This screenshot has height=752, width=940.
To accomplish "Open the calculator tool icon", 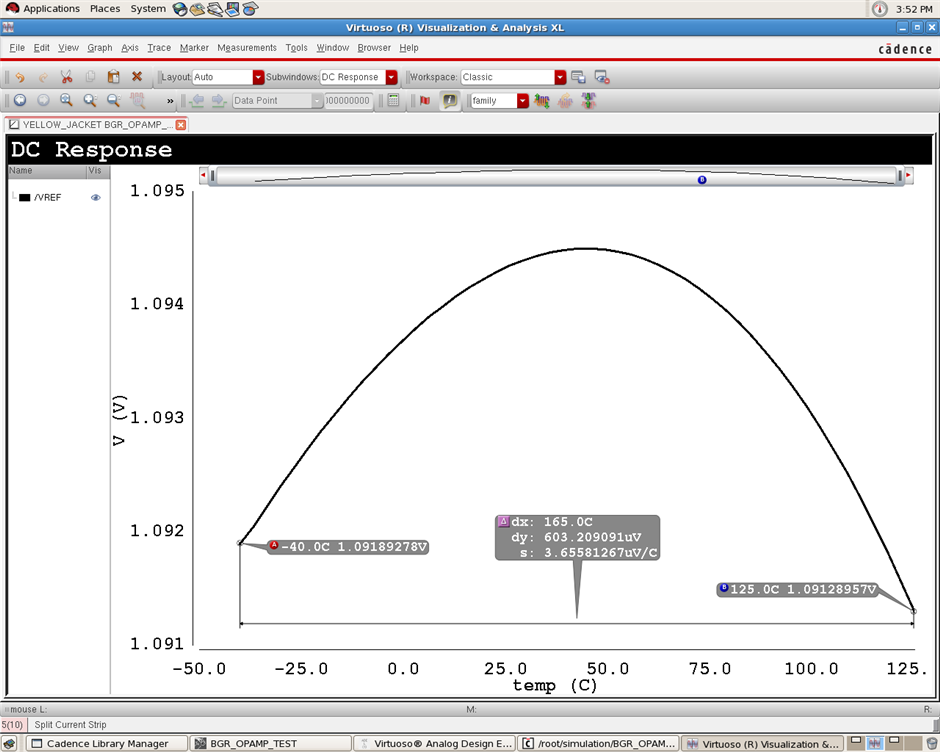I will point(393,101).
